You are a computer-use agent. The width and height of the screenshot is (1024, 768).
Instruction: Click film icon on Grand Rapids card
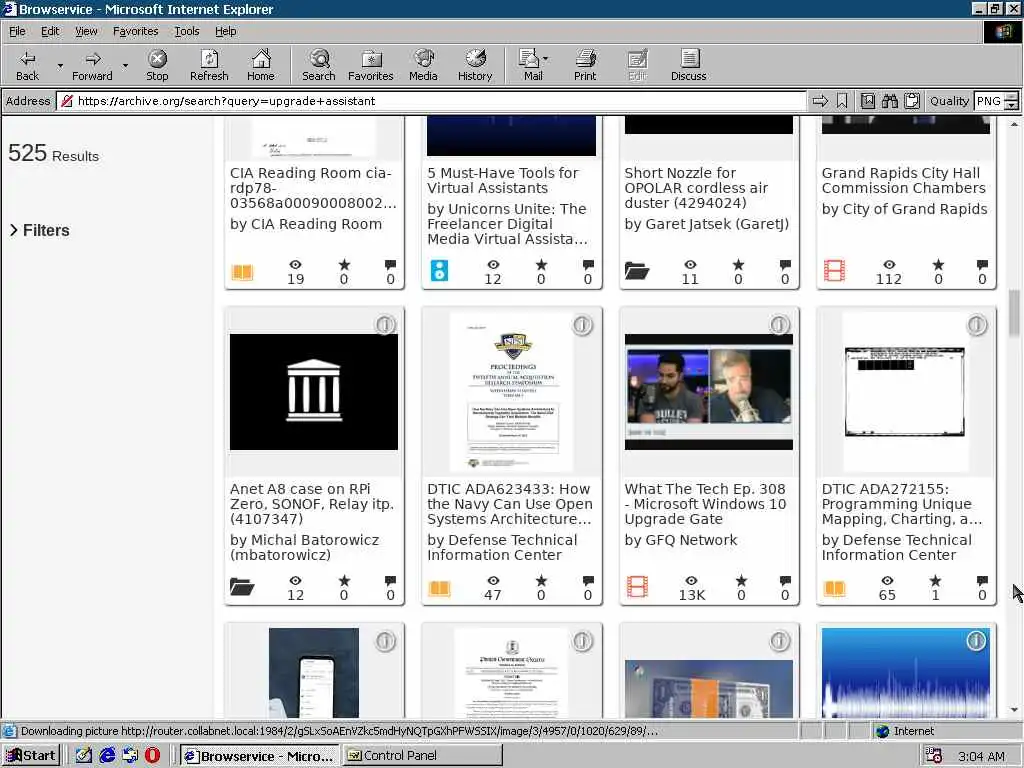point(834,270)
